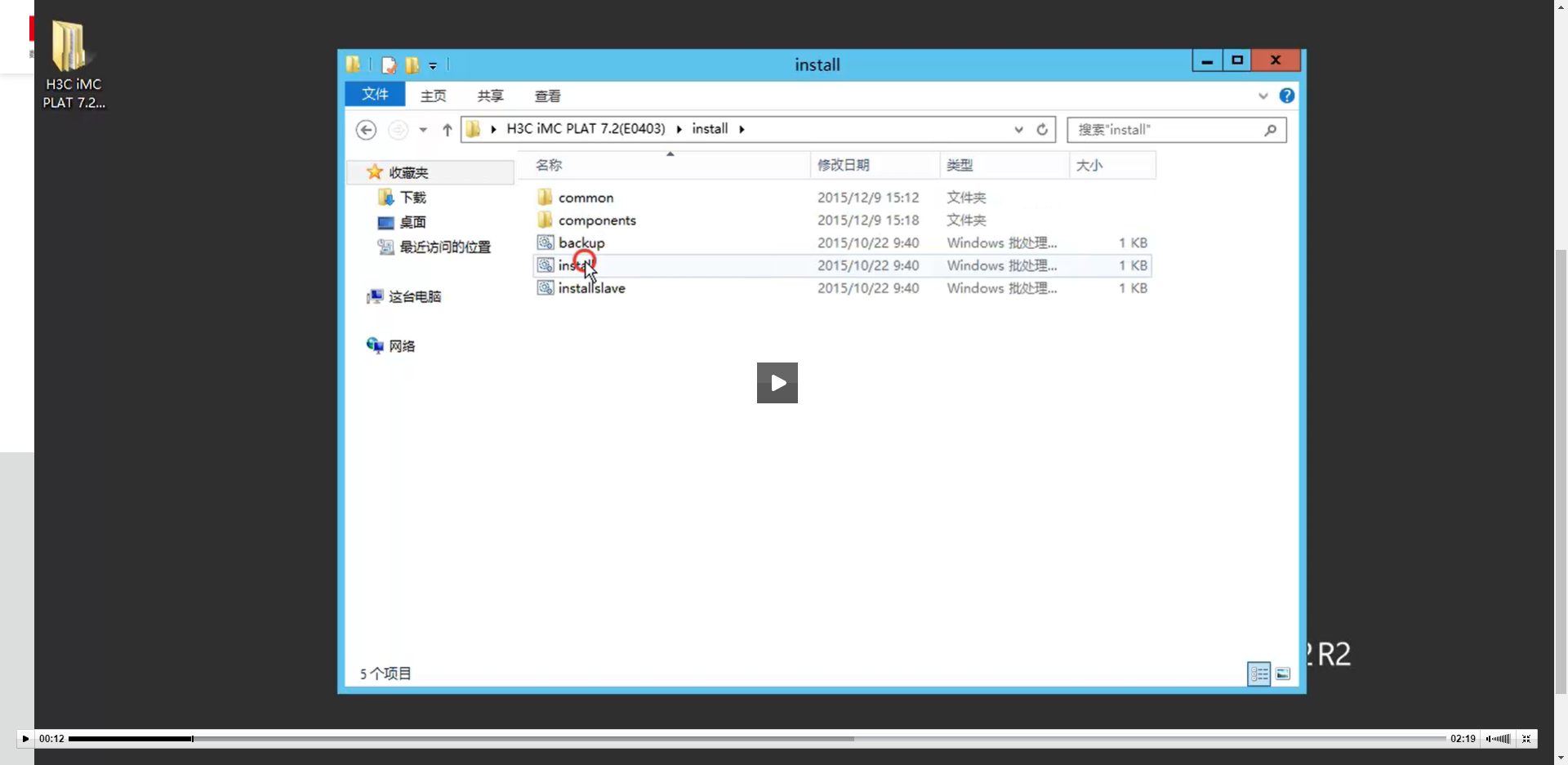This screenshot has width=1568, height=765.
Task: Open the recent locations dropdown arrow
Action: click(x=423, y=130)
